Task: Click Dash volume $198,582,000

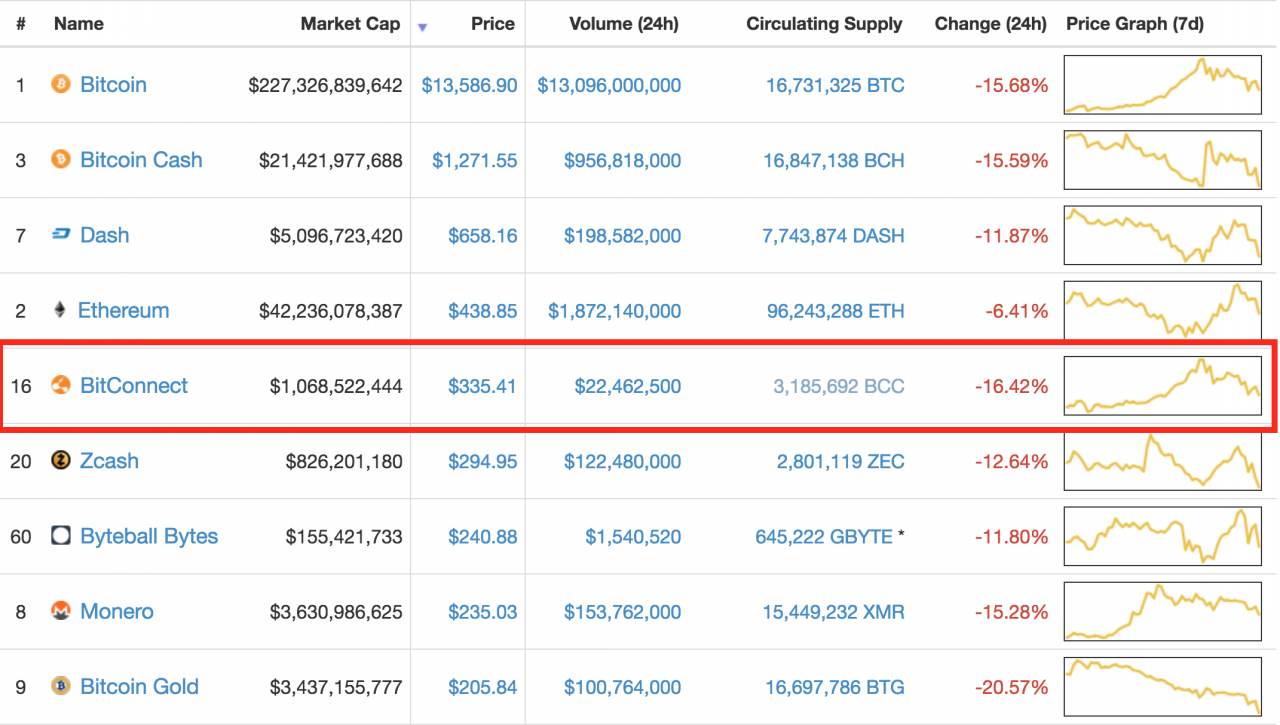Action: coord(623,236)
